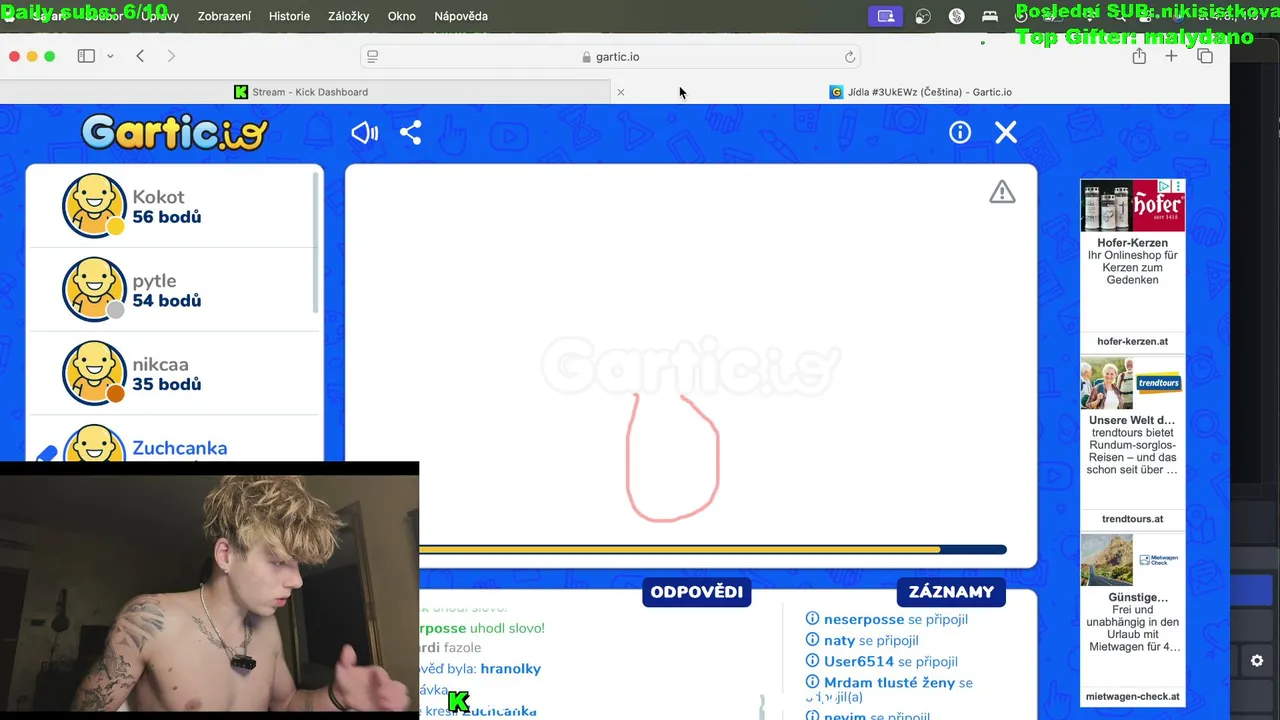The width and height of the screenshot is (1280, 720).
Task: Click the pink drawing on the canvas
Action: tap(673, 458)
